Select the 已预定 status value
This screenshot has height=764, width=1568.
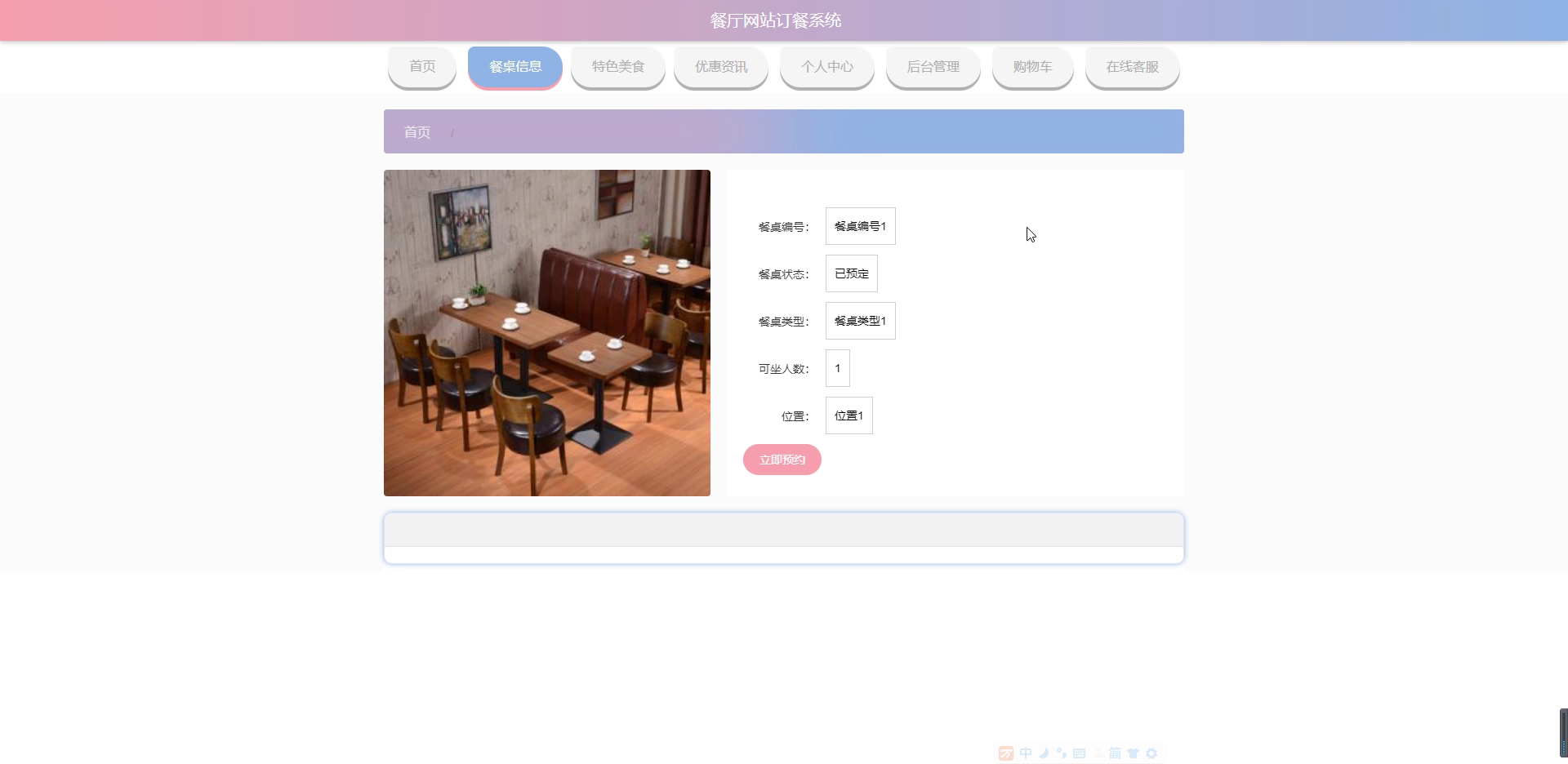[x=852, y=273]
